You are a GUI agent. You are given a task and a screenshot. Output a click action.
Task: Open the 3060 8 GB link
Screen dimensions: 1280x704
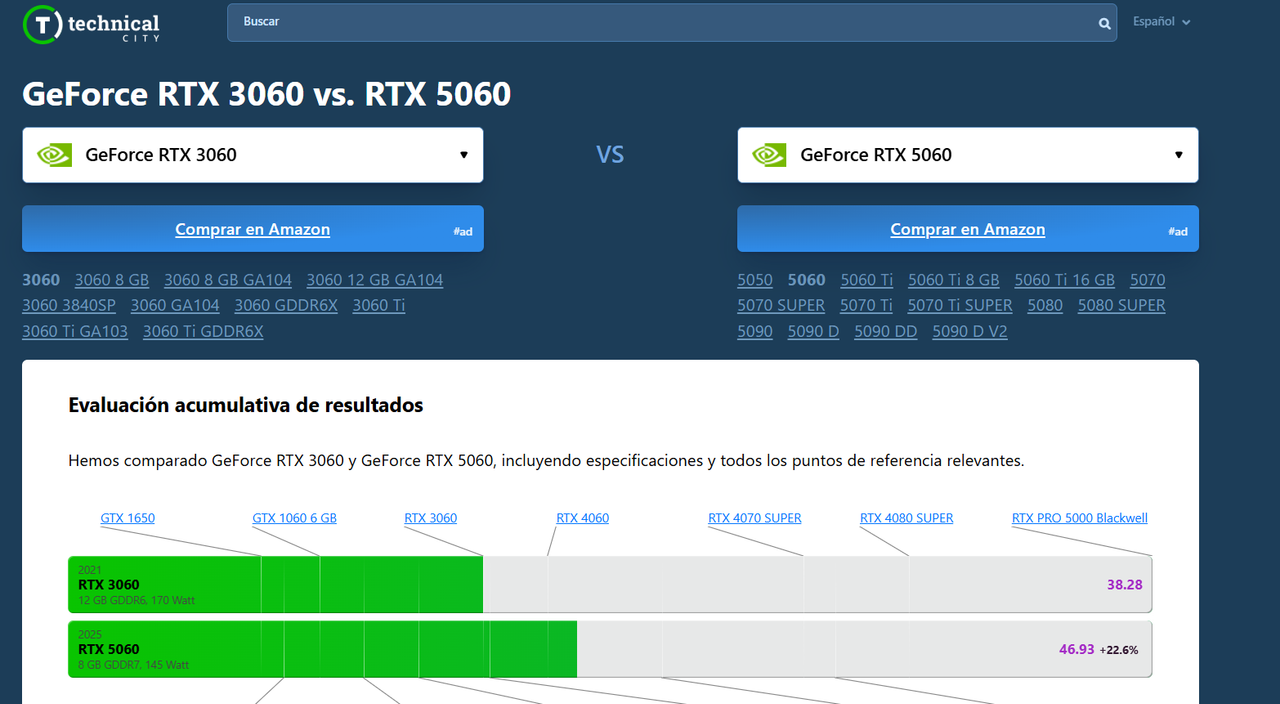pyautogui.click(x=112, y=280)
